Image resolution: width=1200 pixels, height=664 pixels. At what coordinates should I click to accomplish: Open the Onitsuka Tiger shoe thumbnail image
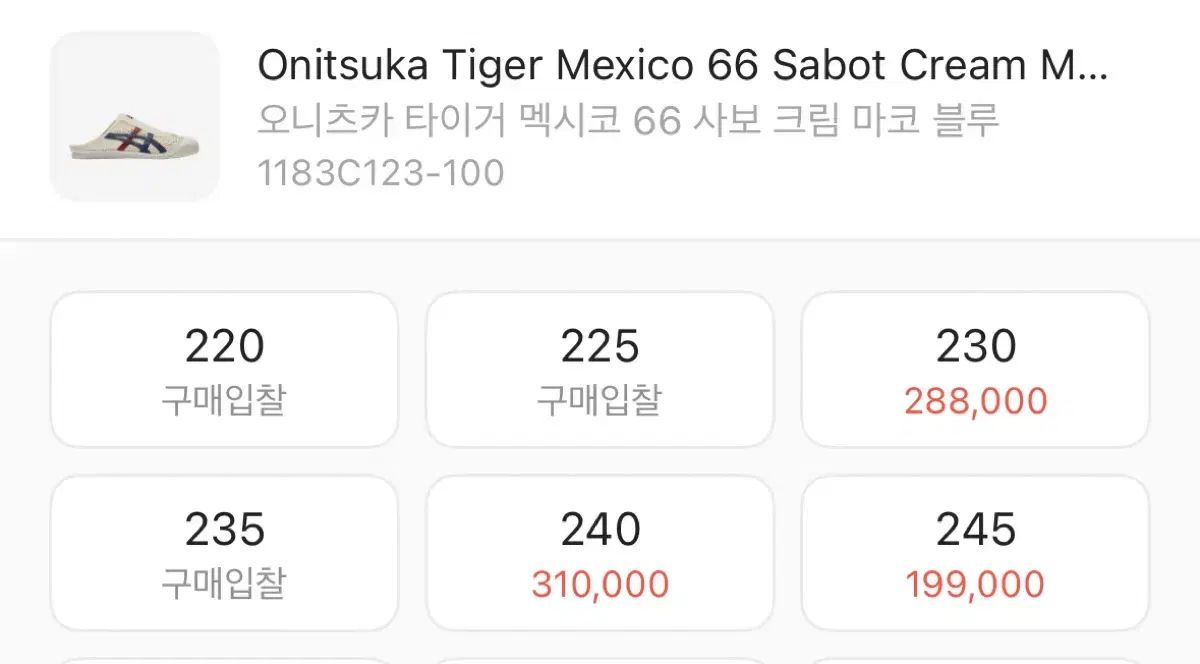(x=135, y=116)
